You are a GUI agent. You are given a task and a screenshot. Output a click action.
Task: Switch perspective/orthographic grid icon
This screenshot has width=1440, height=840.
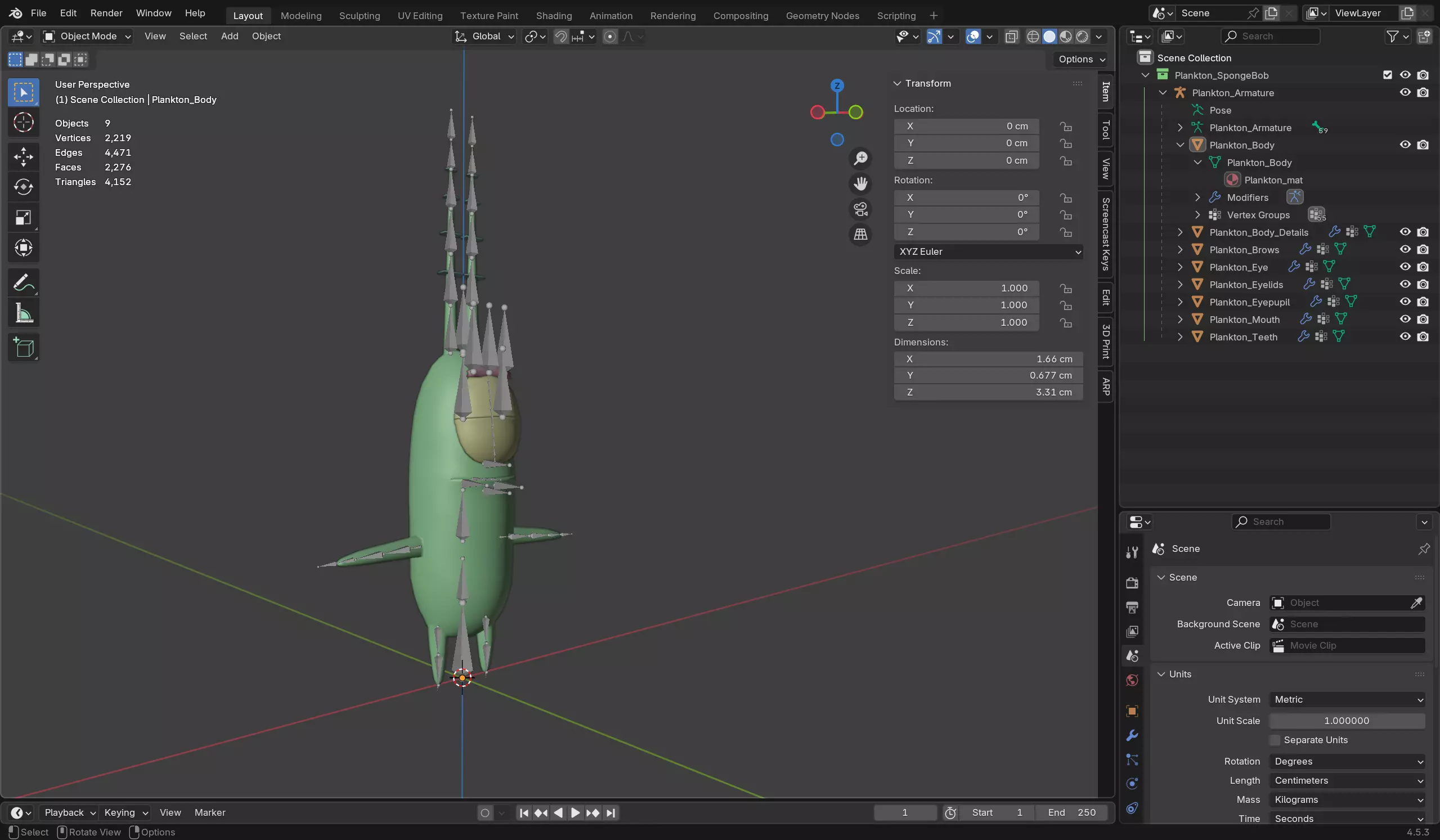tap(860, 233)
